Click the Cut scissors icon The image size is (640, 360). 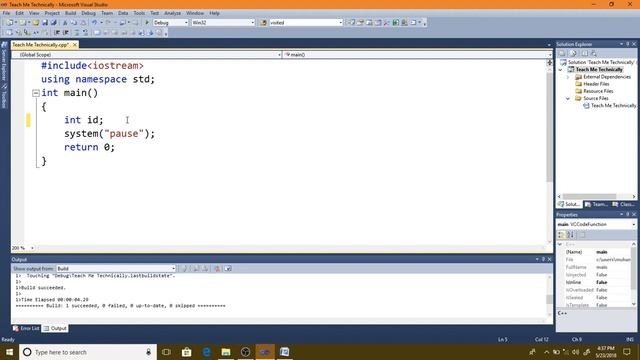click(x=64, y=22)
